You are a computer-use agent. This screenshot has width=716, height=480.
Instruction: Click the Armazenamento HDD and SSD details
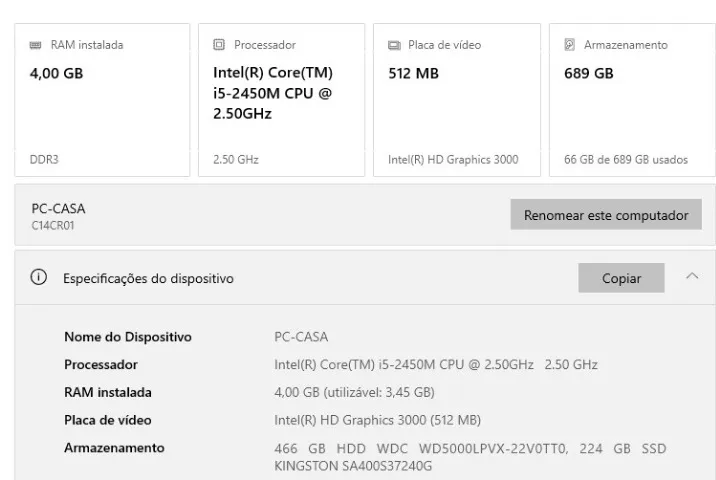470,457
